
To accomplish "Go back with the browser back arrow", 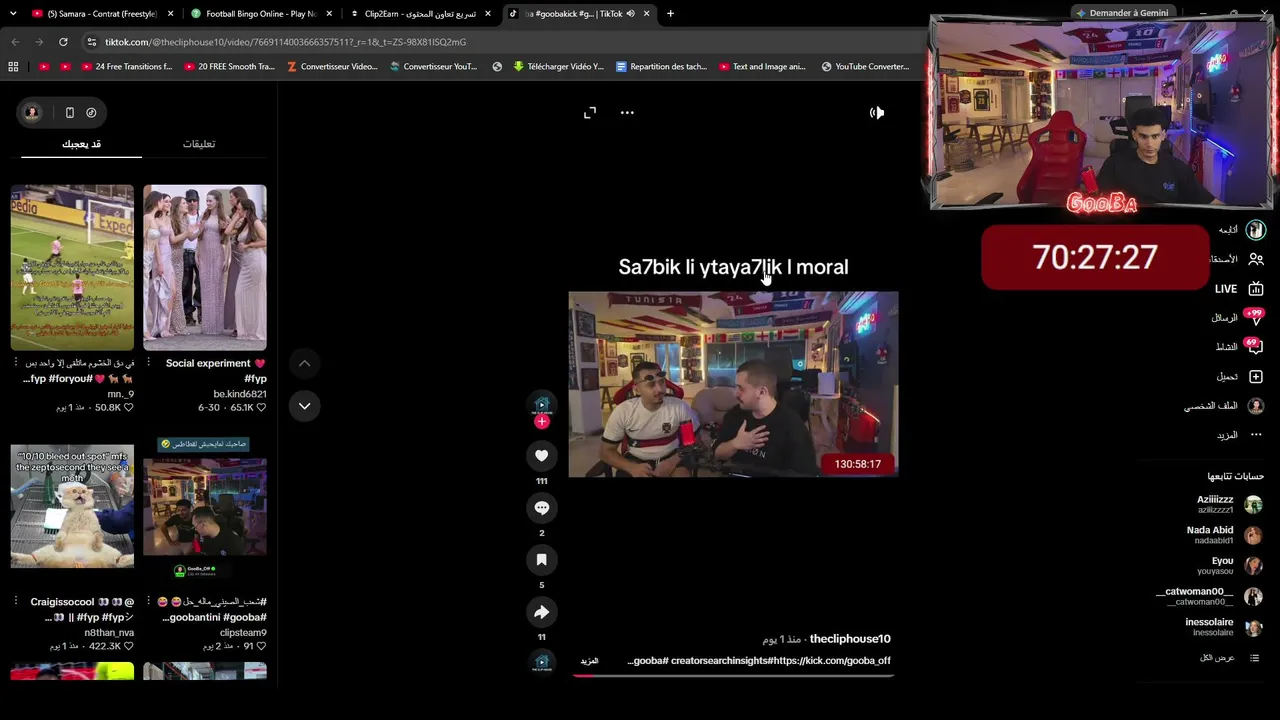I will [x=15, y=42].
